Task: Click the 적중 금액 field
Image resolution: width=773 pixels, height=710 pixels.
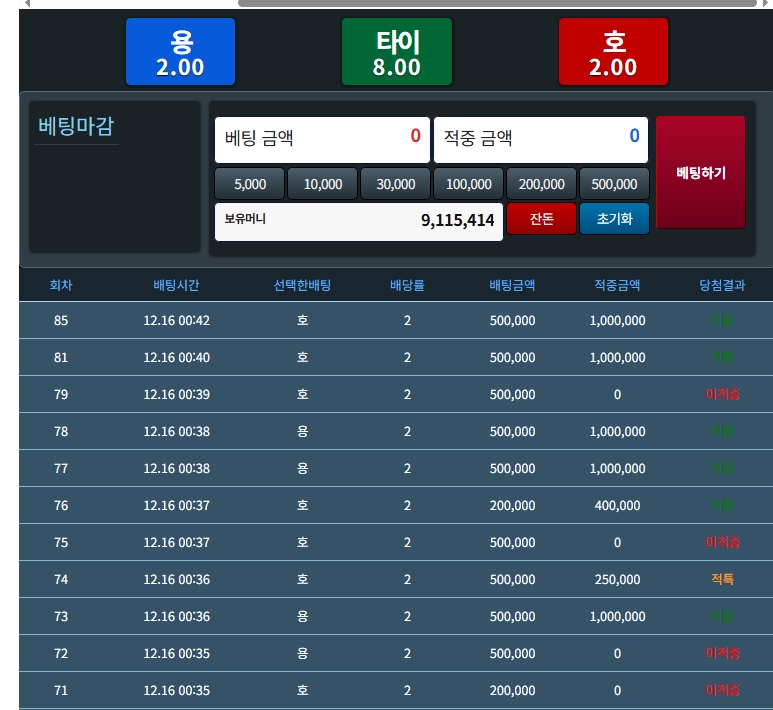Action: coord(540,139)
